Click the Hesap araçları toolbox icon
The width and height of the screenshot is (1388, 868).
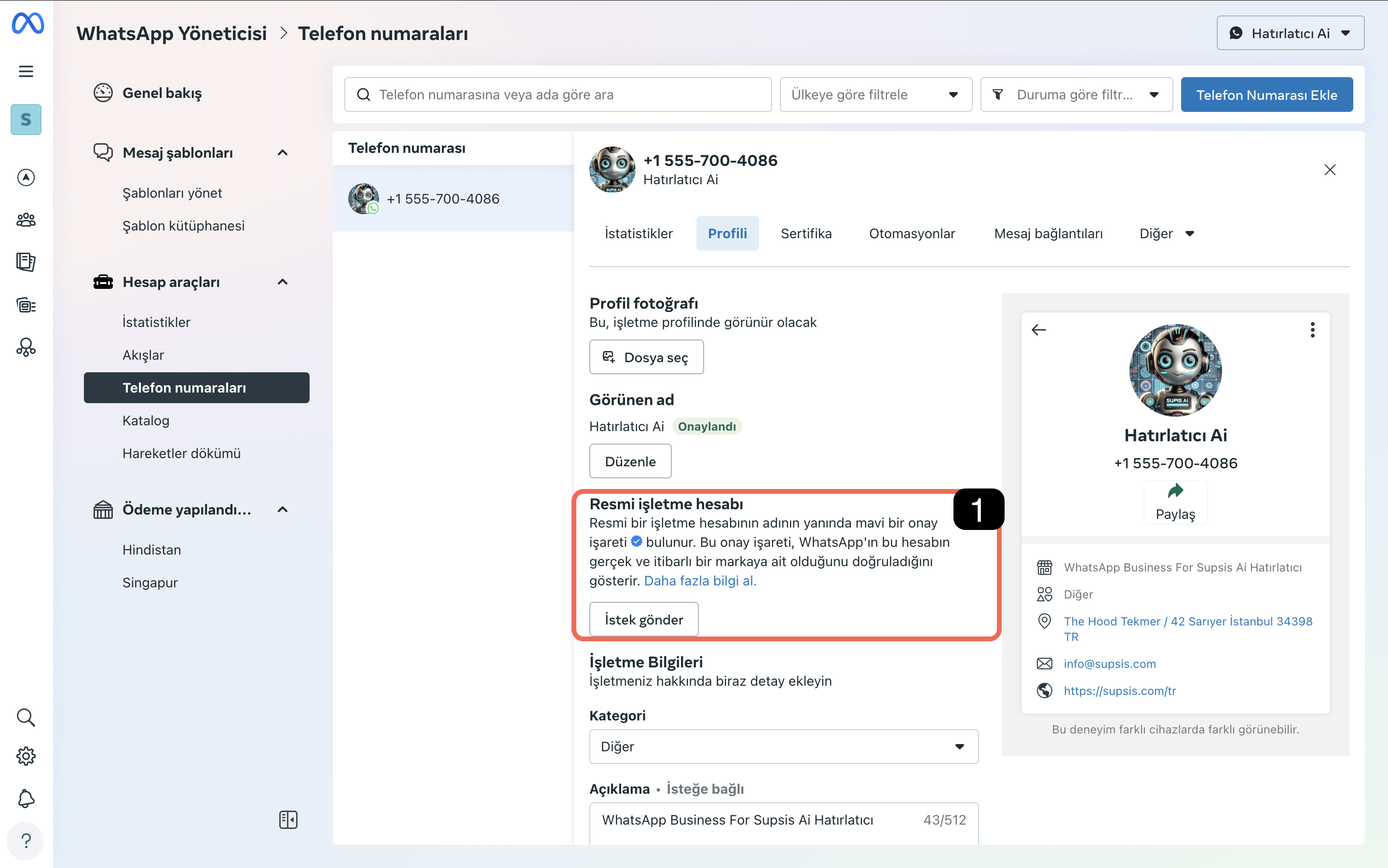click(103, 282)
